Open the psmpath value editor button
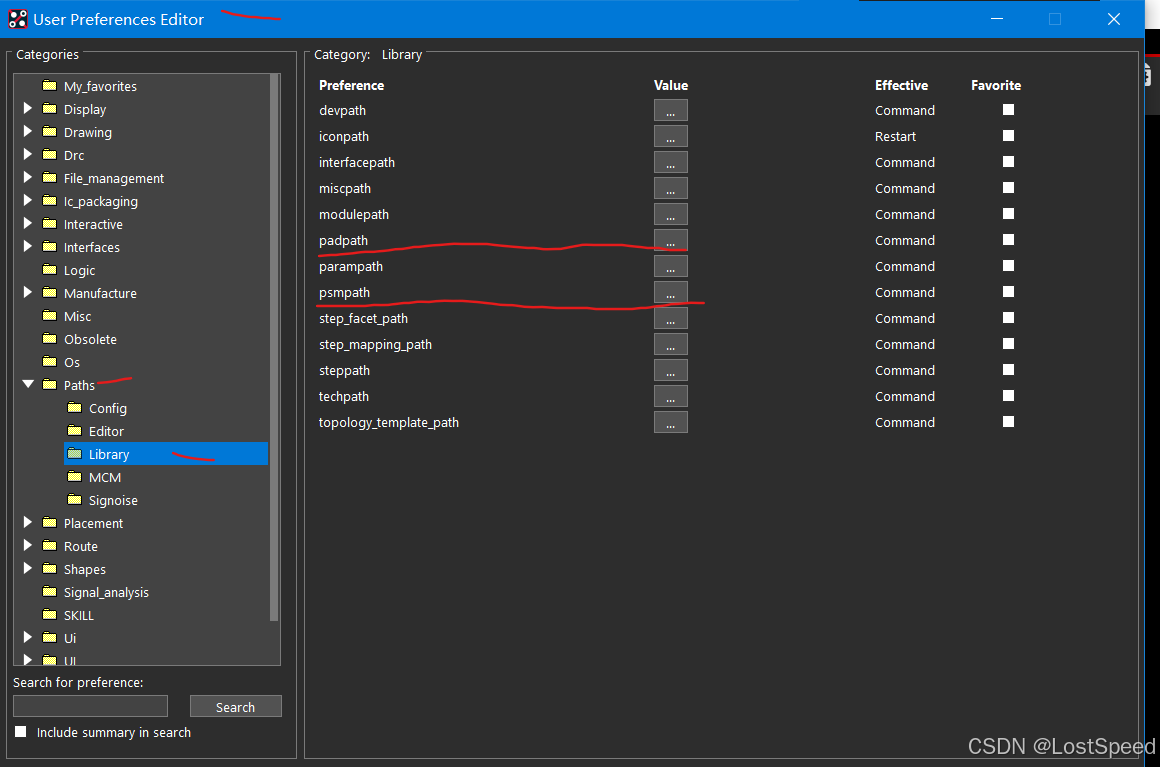The image size is (1160, 767). (x=670, y=292)
